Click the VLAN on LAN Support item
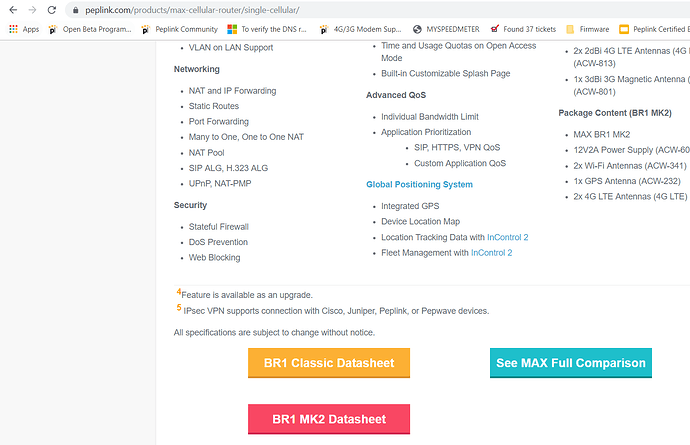The width and height of the screenshot is (690, 445). [x=231, y=48]
